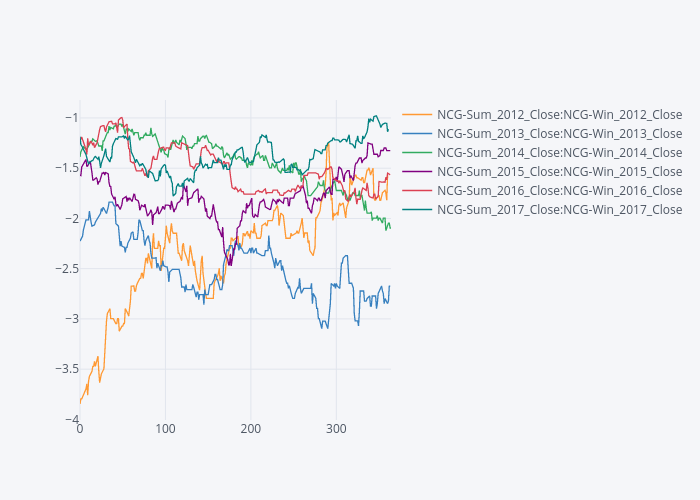
Task: Click the blue 2013 legend line swatch
Action: [x=417, y=133]
